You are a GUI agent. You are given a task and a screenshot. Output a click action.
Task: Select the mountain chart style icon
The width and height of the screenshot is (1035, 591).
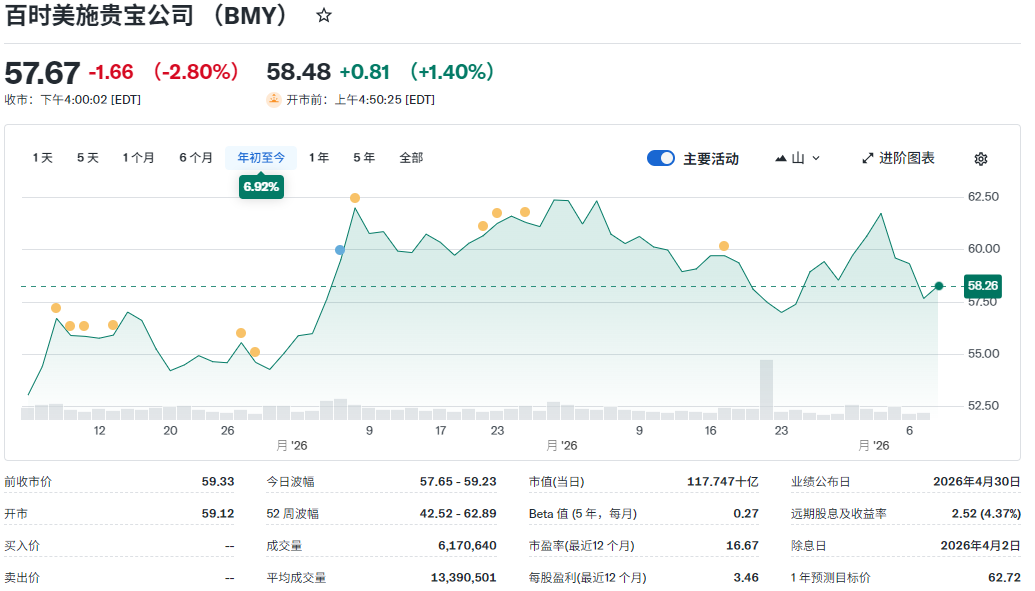coord(782,158)
